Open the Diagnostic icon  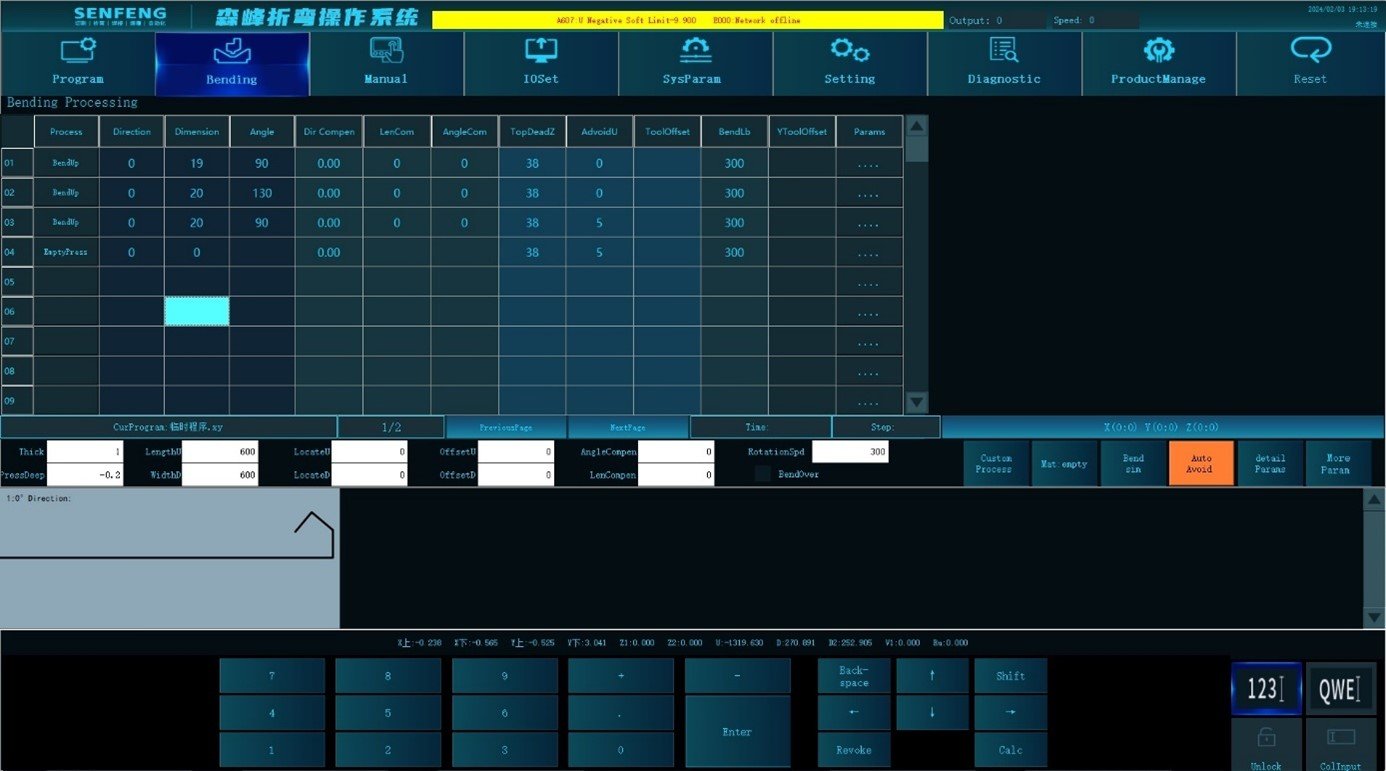point(1004,49)
